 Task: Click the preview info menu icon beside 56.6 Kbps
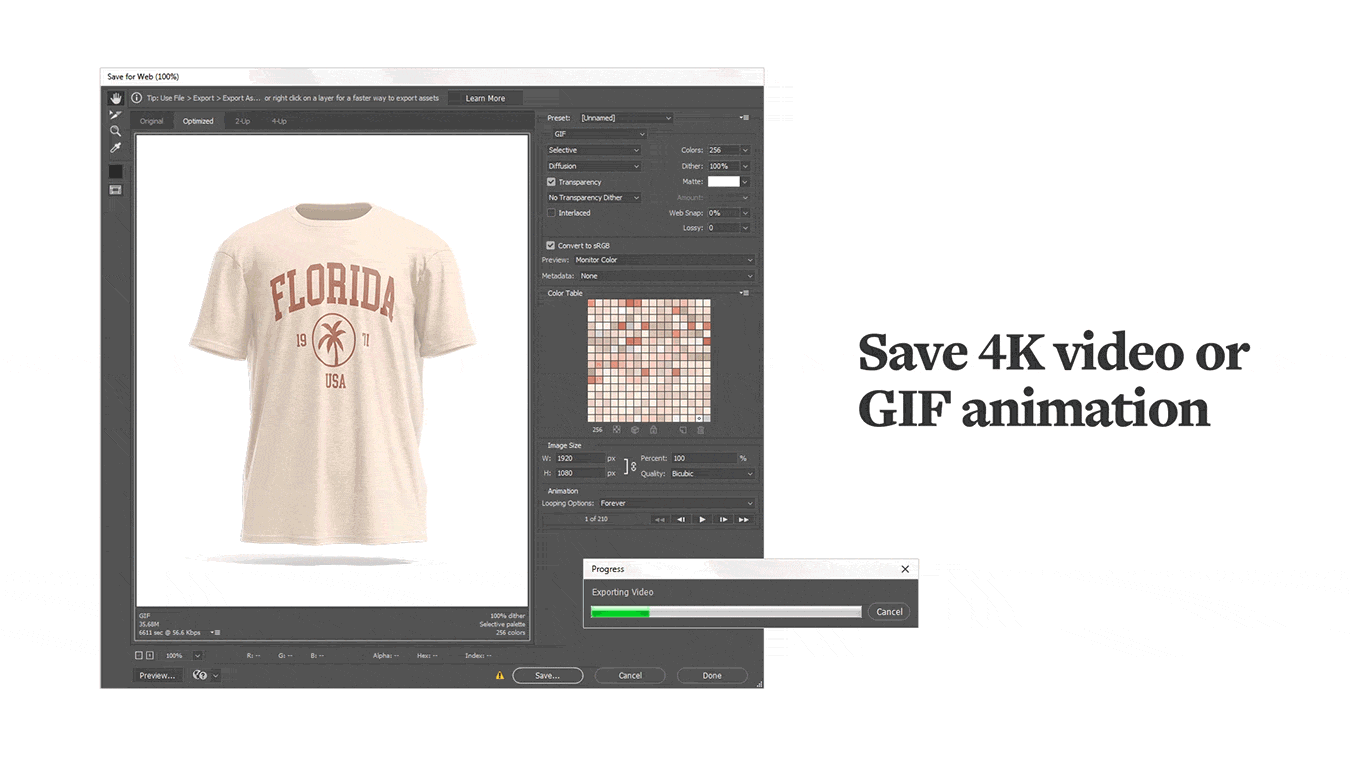tap(216, 632)
